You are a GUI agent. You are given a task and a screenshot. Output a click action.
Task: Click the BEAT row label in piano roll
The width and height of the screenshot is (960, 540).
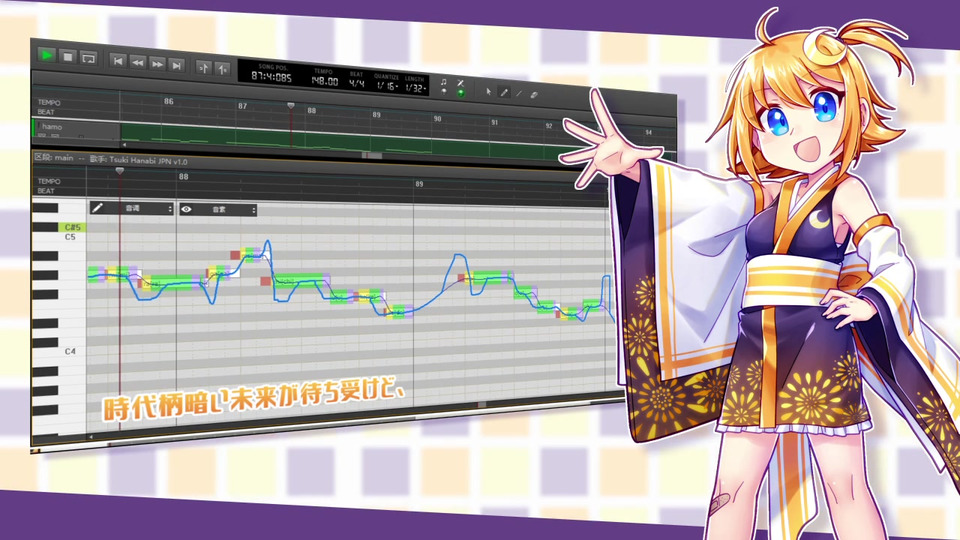[x=46, y=191]
